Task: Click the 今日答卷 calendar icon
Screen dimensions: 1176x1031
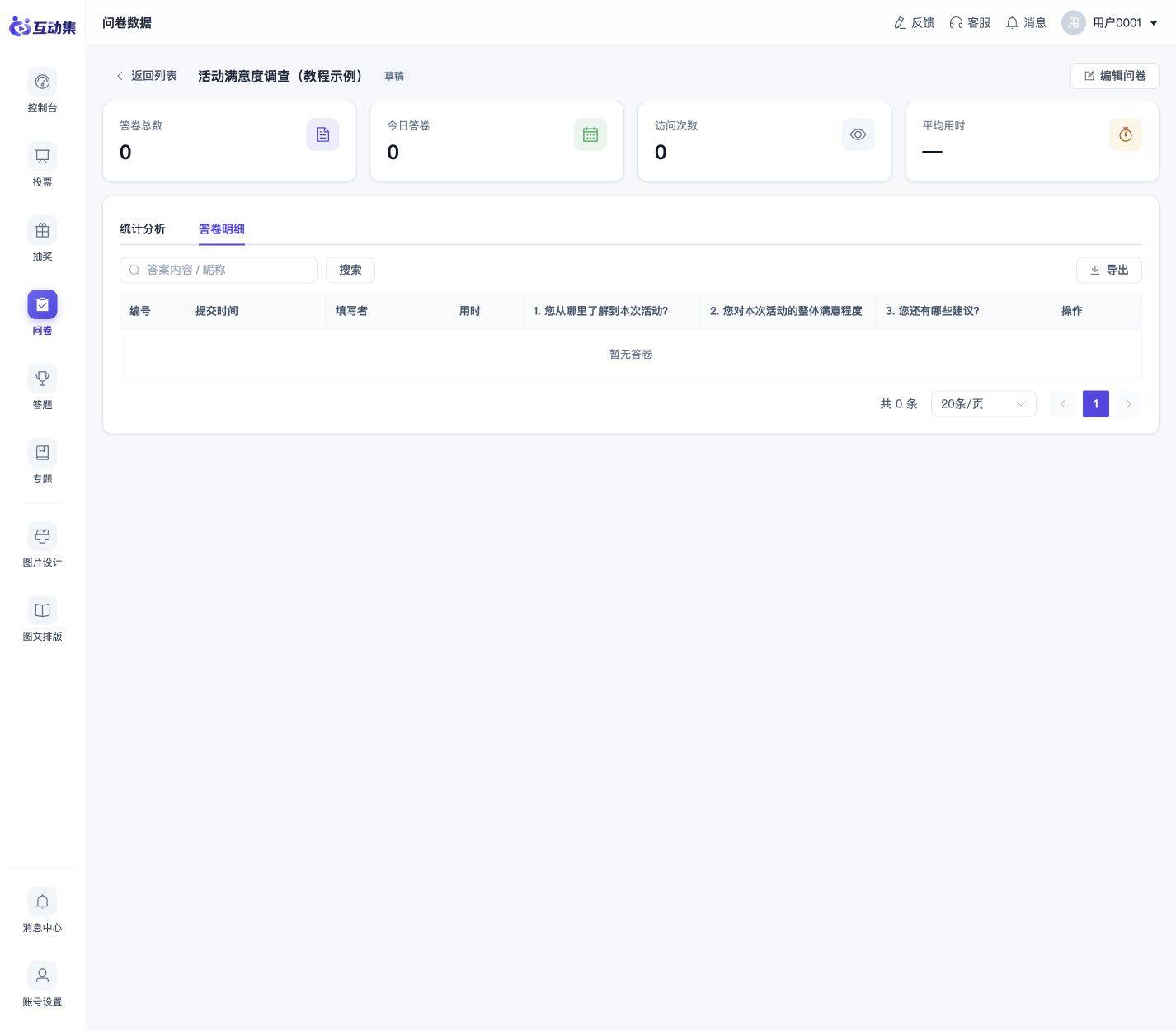Action: click(x=590, y=134)
